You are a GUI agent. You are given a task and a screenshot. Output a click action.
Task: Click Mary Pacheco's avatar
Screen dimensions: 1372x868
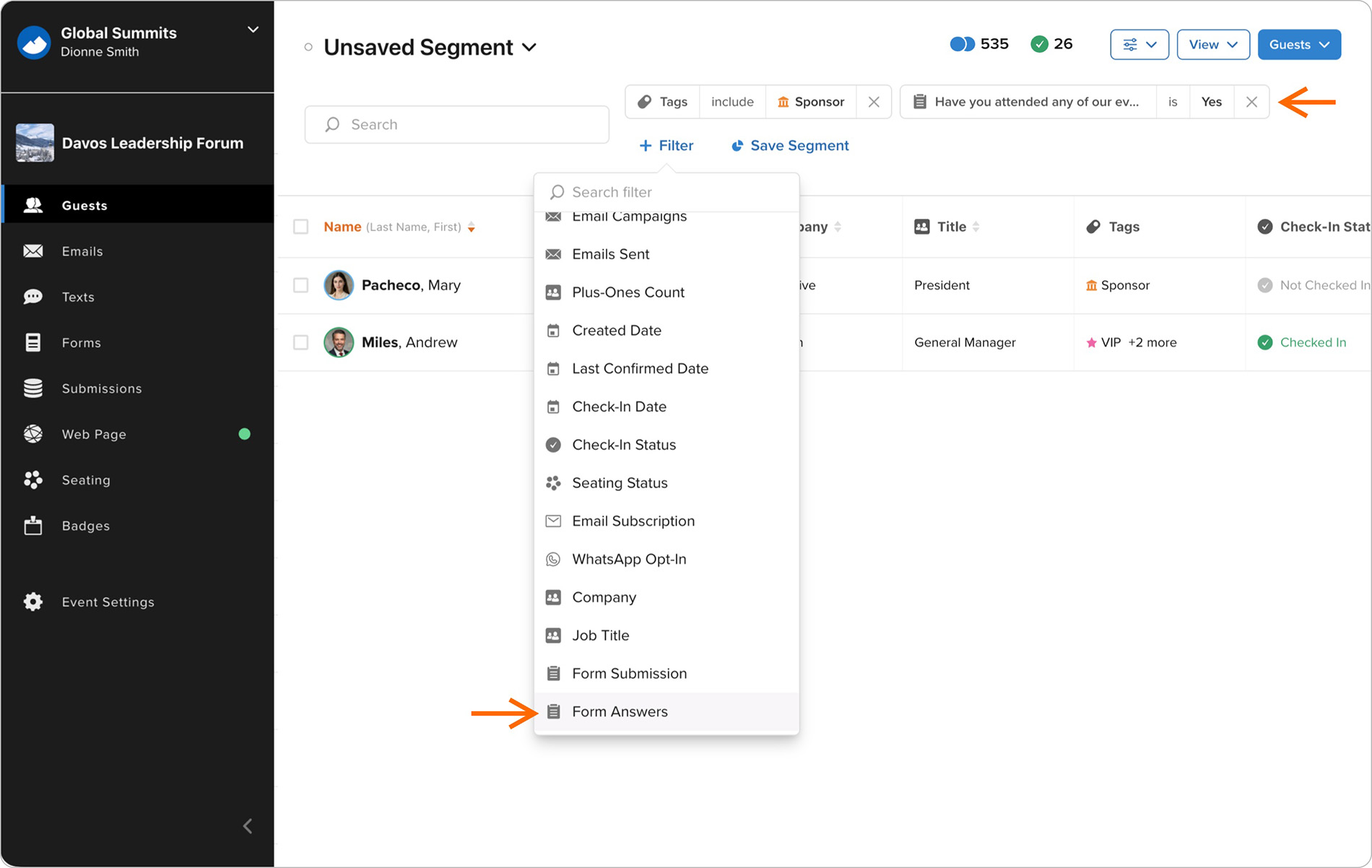(339, 285)
